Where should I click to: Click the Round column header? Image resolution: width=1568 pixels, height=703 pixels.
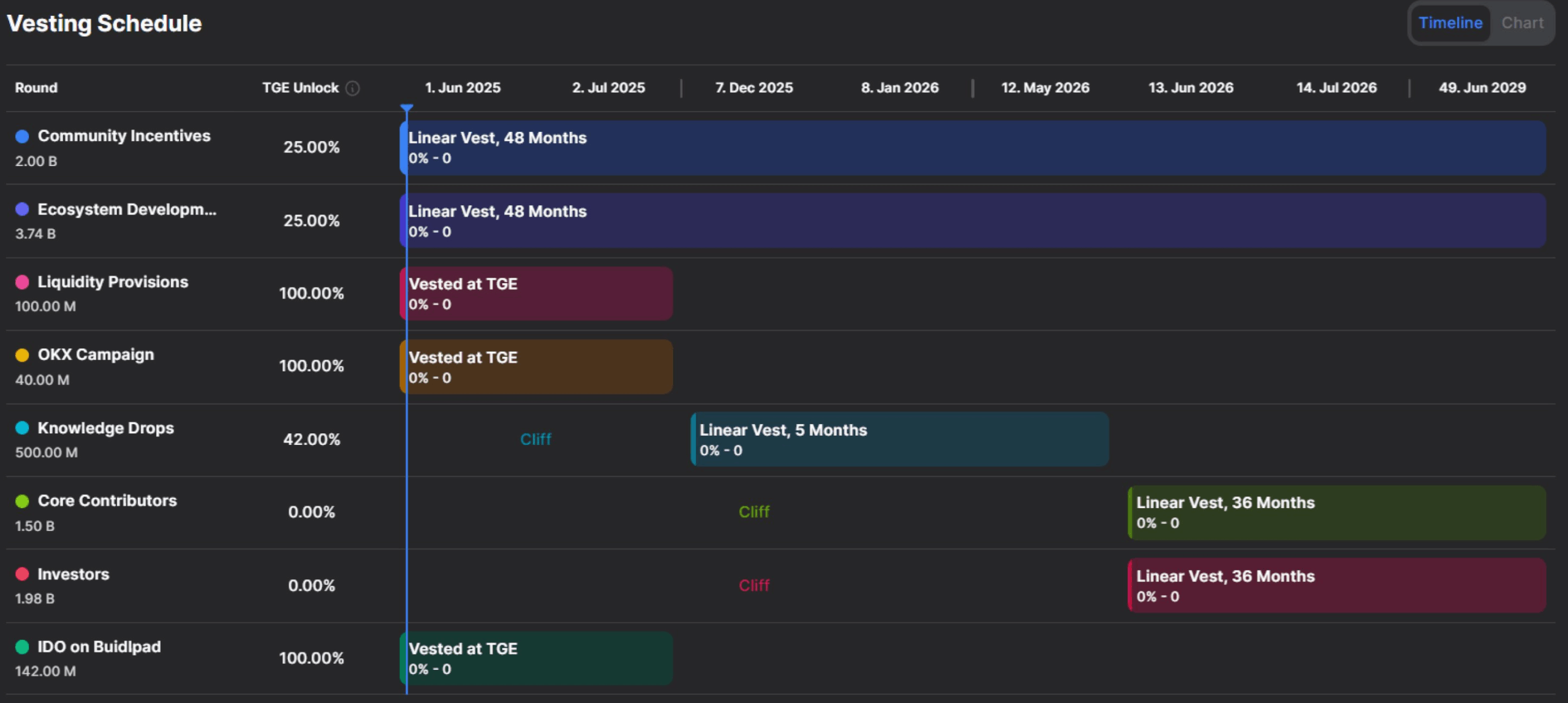36,88
